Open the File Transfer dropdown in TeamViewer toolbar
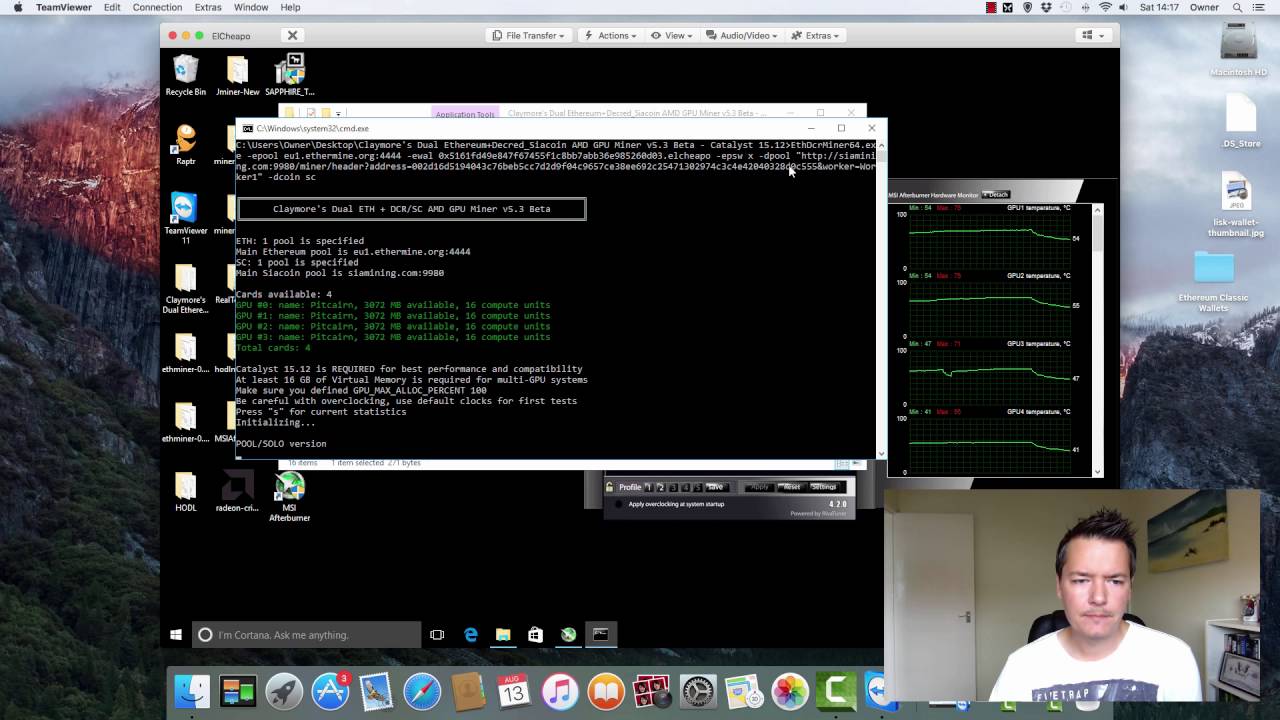The width and height of the screenshot is (1280, 720). [529, 35]
